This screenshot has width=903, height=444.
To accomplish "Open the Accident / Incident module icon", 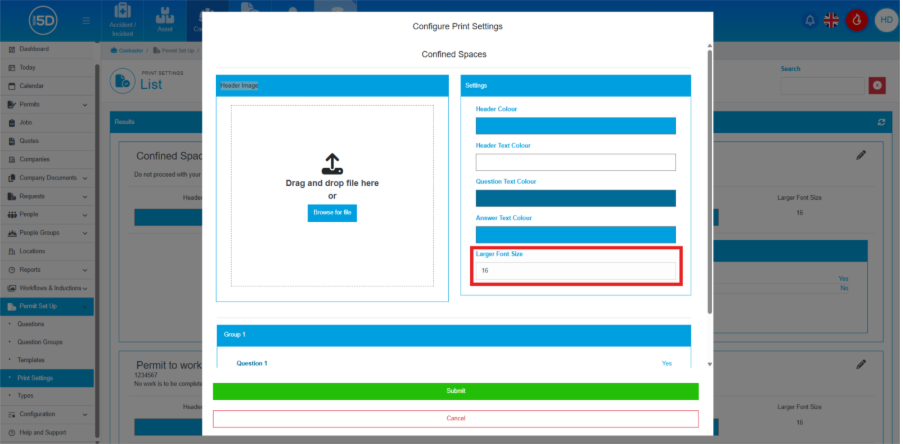I will 122,20.
